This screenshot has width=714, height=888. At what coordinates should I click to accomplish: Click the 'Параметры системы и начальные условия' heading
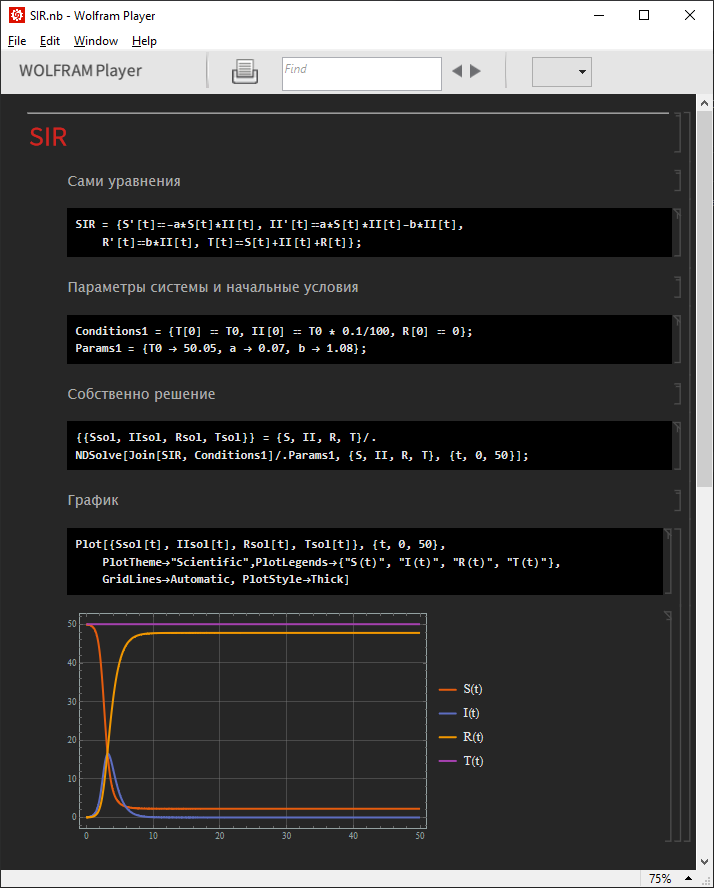pos(213,287)
